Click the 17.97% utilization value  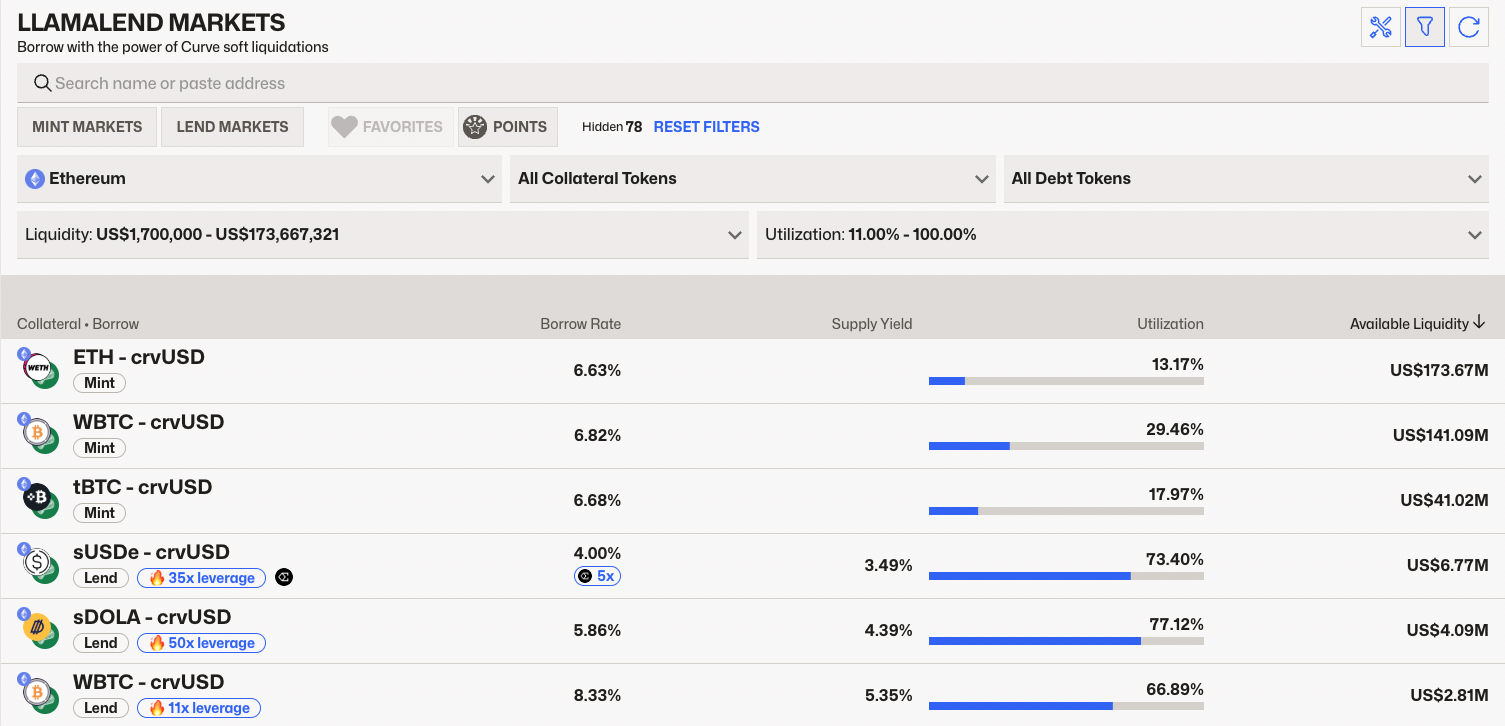(1178, 494)
